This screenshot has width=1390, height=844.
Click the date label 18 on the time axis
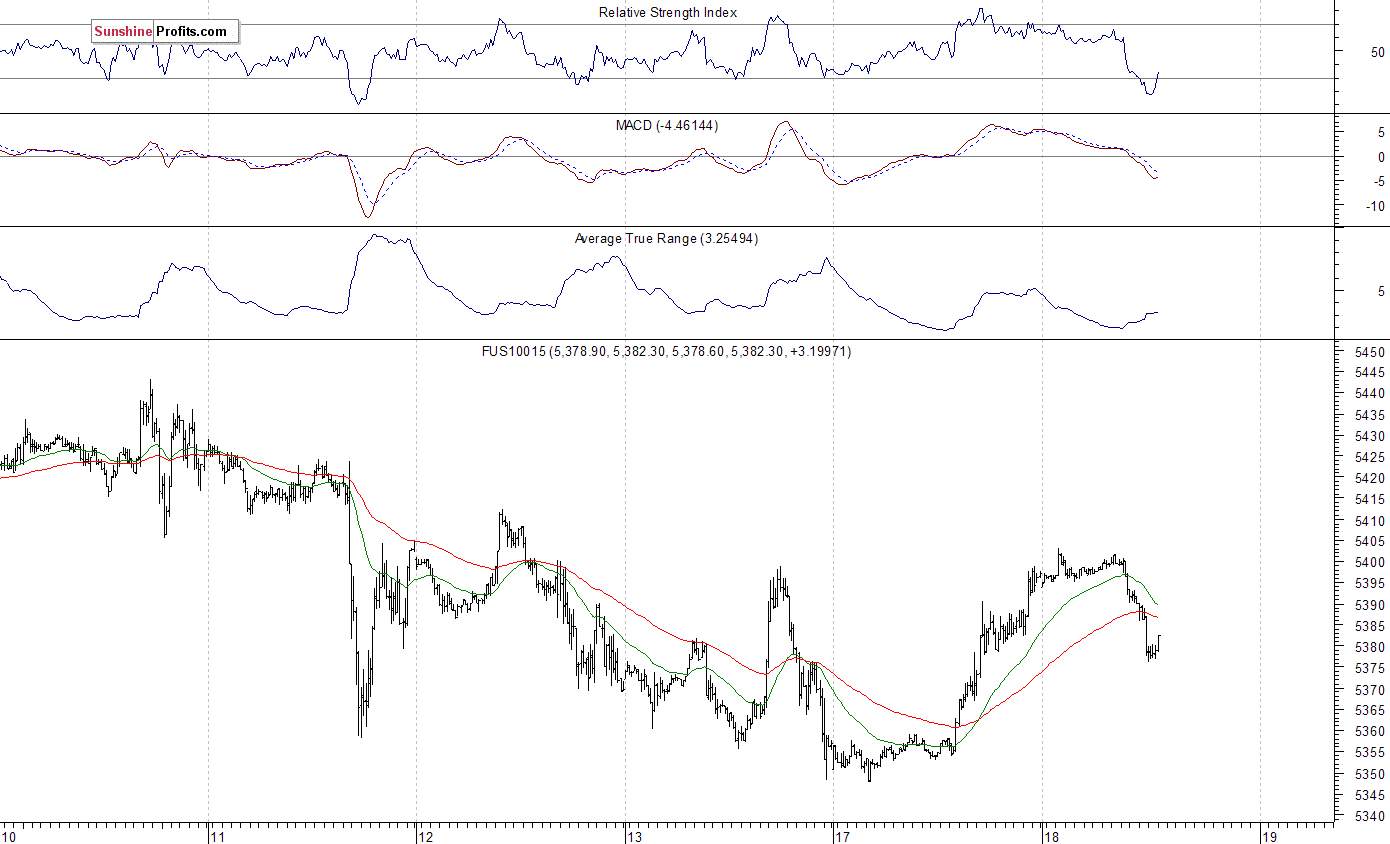point(1053,836)
